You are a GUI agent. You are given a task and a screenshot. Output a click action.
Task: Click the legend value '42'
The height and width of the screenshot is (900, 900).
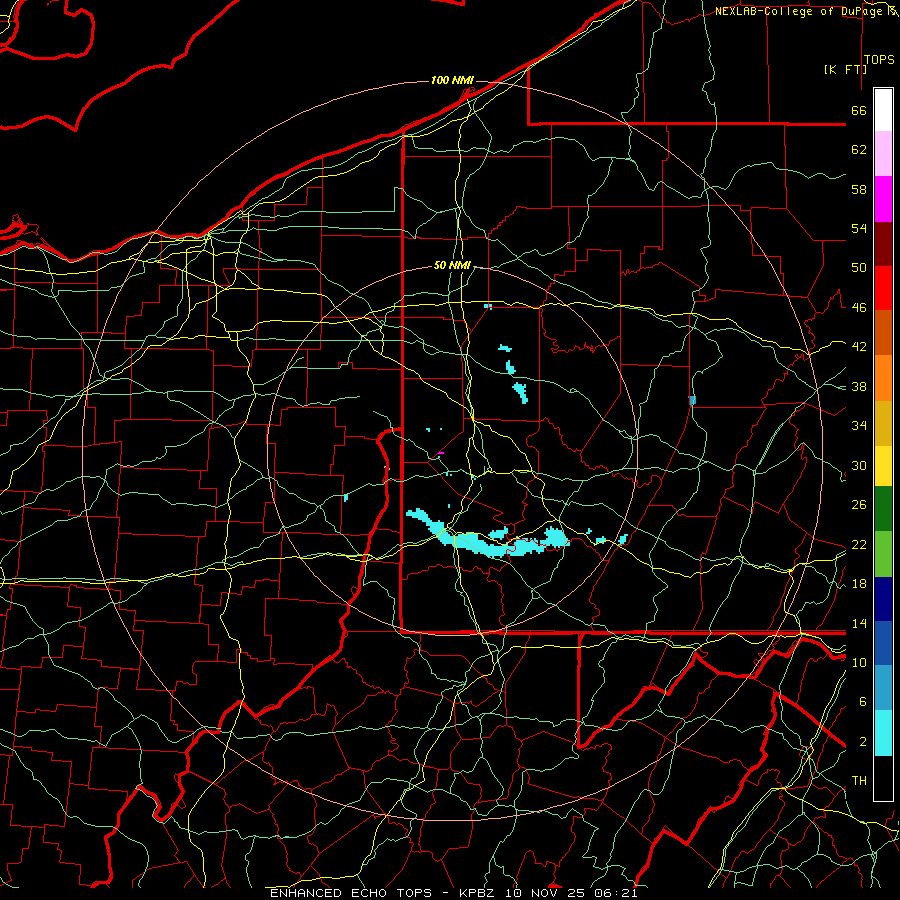tap(859, 347)
